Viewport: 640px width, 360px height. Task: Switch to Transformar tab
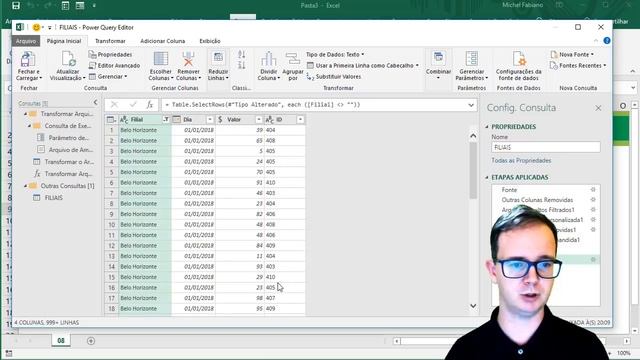(110, 41)
